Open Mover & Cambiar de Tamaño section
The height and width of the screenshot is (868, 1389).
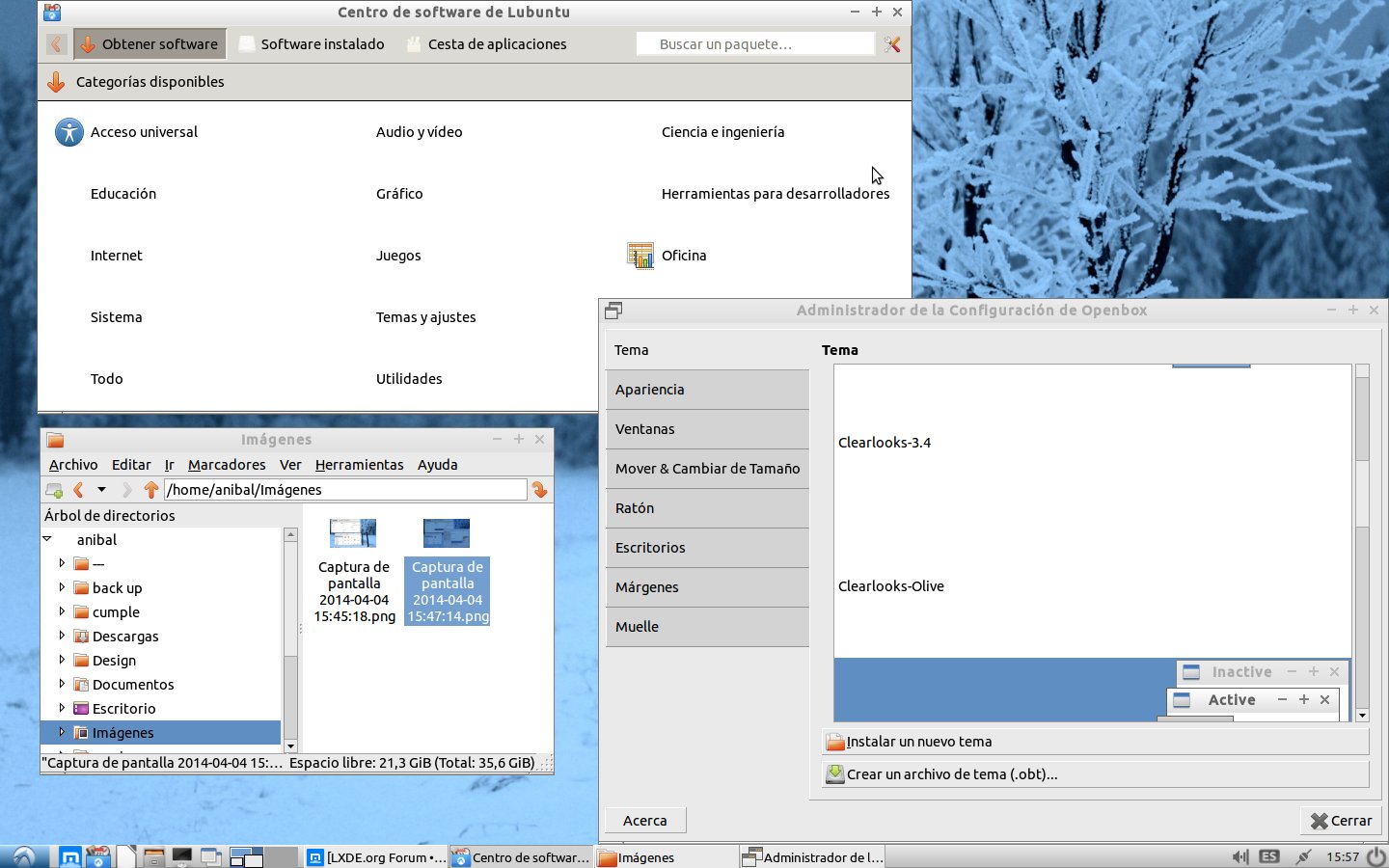click(707, 469)
